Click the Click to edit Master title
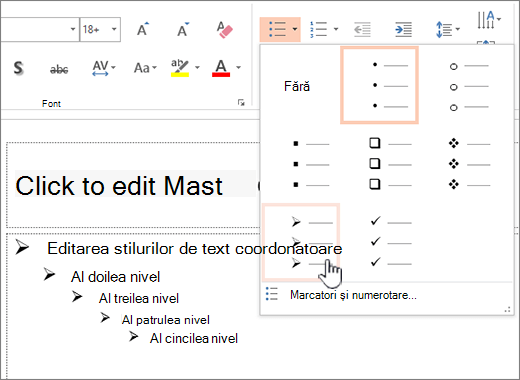Screen dimensions: 520x380 coord(119,186)
